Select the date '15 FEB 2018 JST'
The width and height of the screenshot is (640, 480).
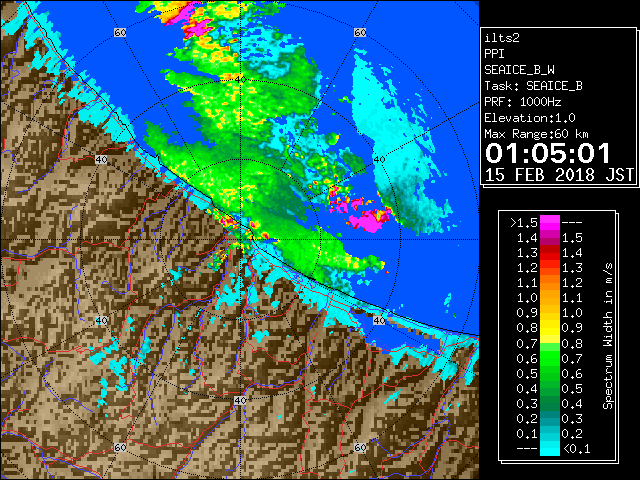point(559,175)
